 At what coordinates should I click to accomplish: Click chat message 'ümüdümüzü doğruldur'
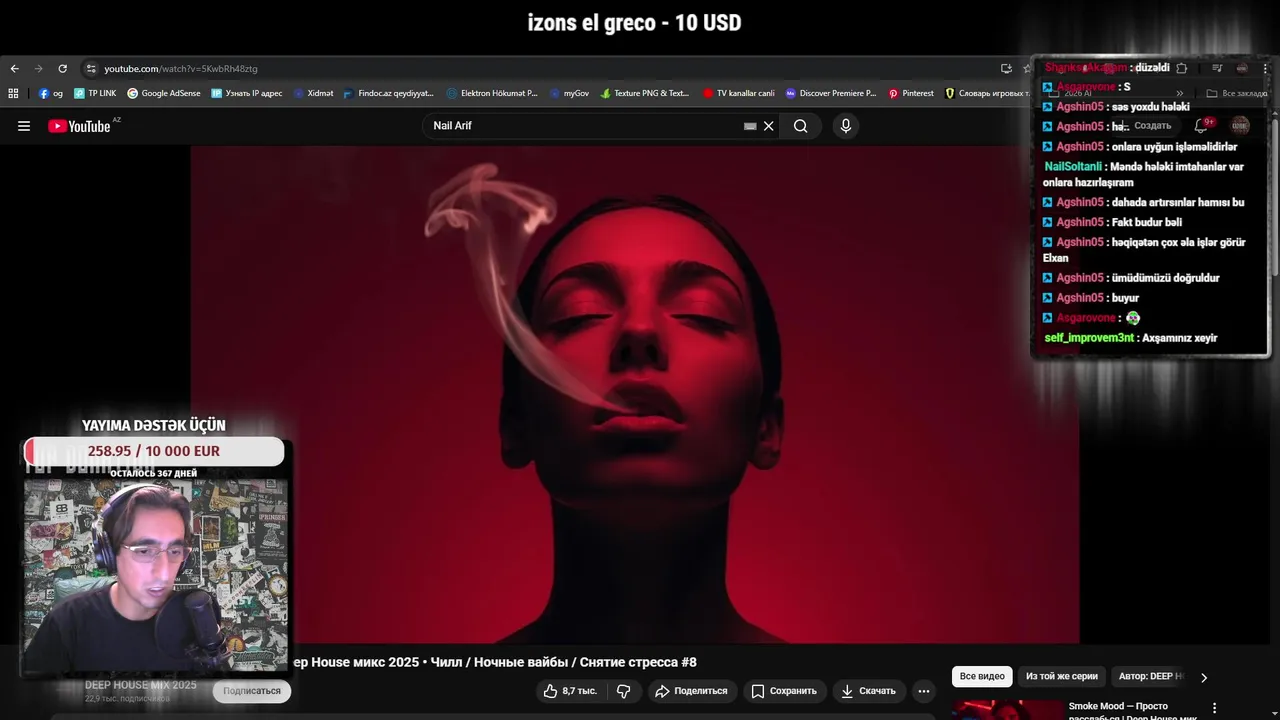pos(1165,278)
